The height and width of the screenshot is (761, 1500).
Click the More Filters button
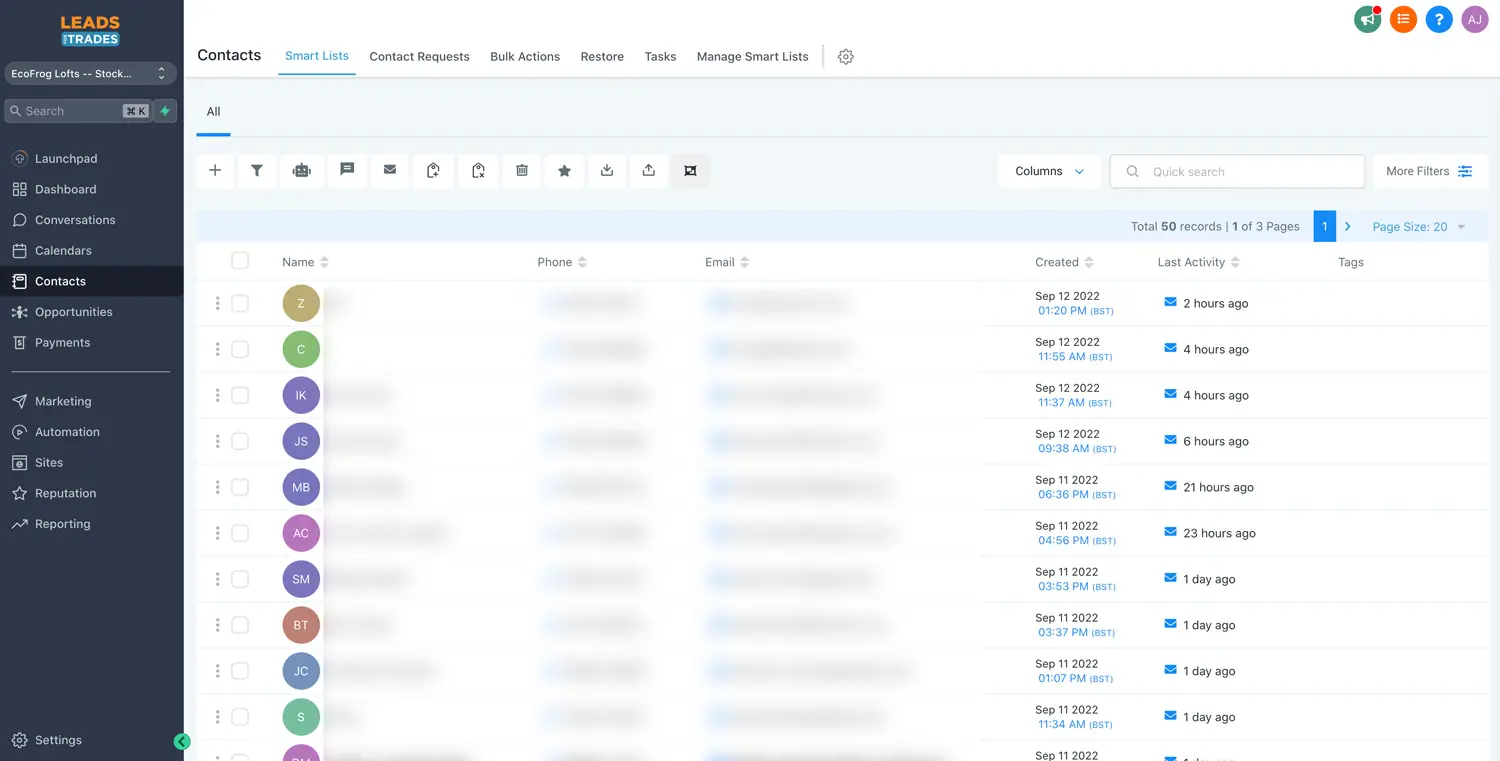point(1429,171)
